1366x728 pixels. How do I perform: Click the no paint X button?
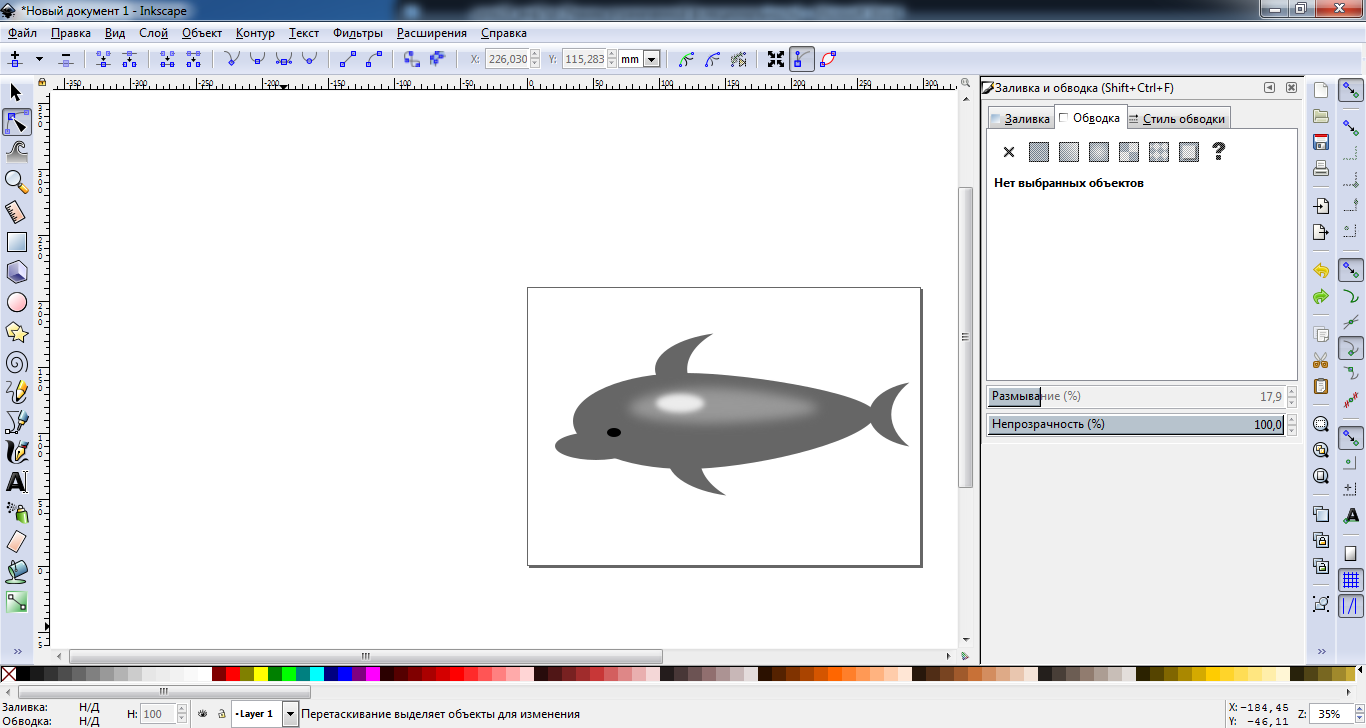[1009, 152]
